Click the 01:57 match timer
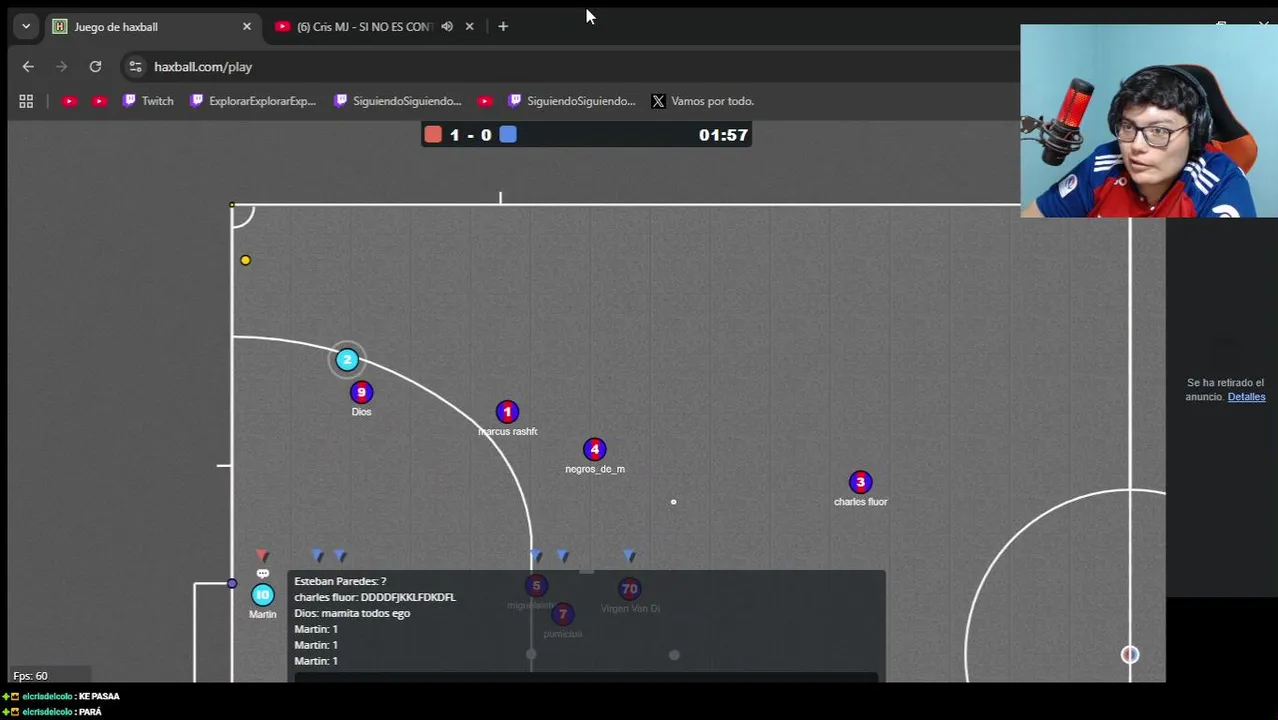 (723, 135)
